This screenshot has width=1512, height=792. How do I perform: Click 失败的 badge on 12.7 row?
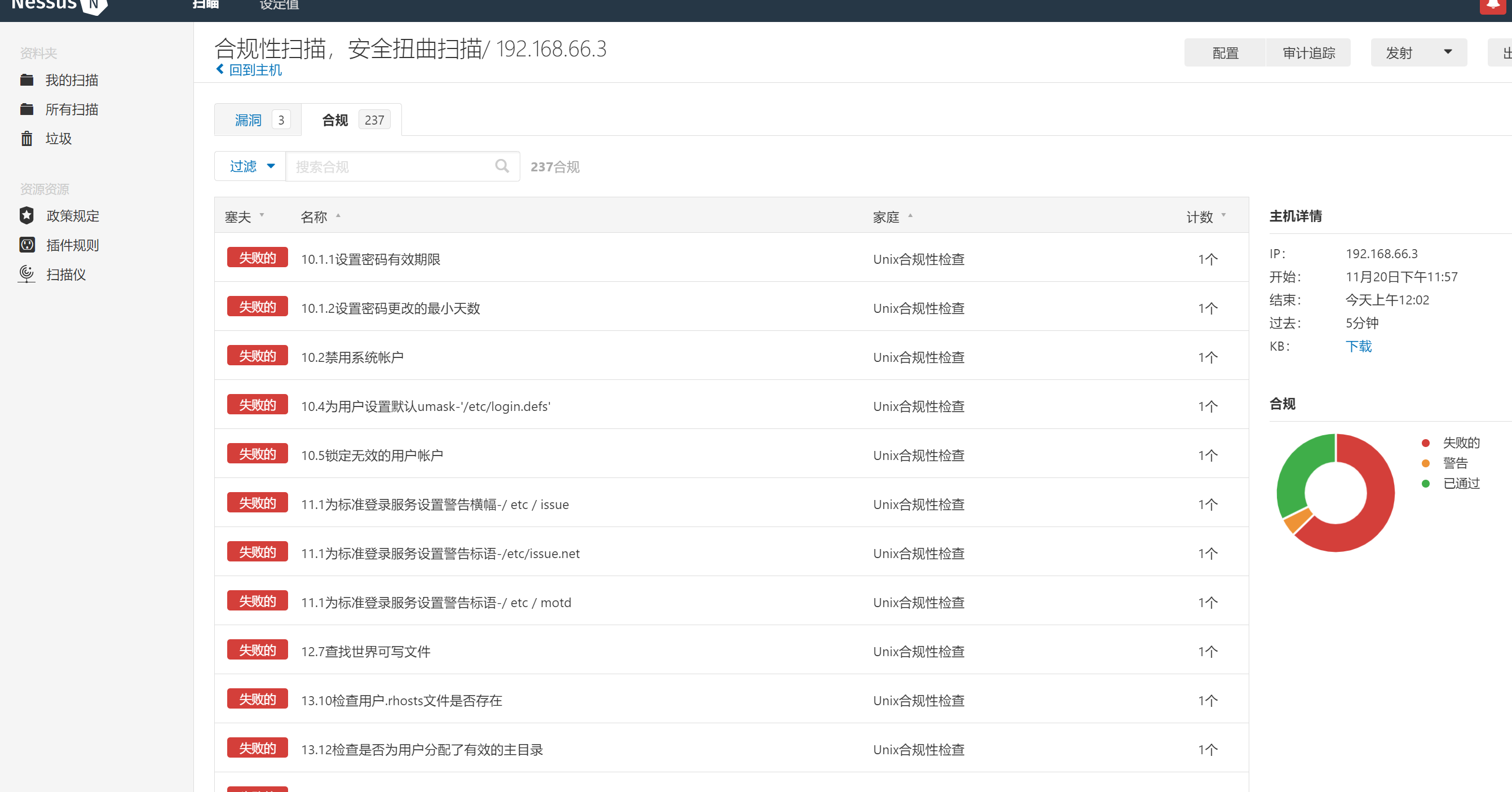[258, 650]
